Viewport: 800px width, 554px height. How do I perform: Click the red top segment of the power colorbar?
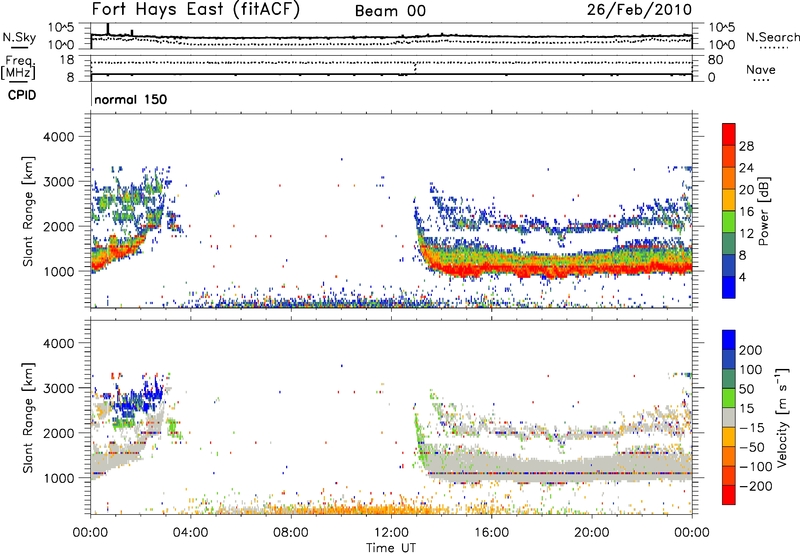(729, 134)
